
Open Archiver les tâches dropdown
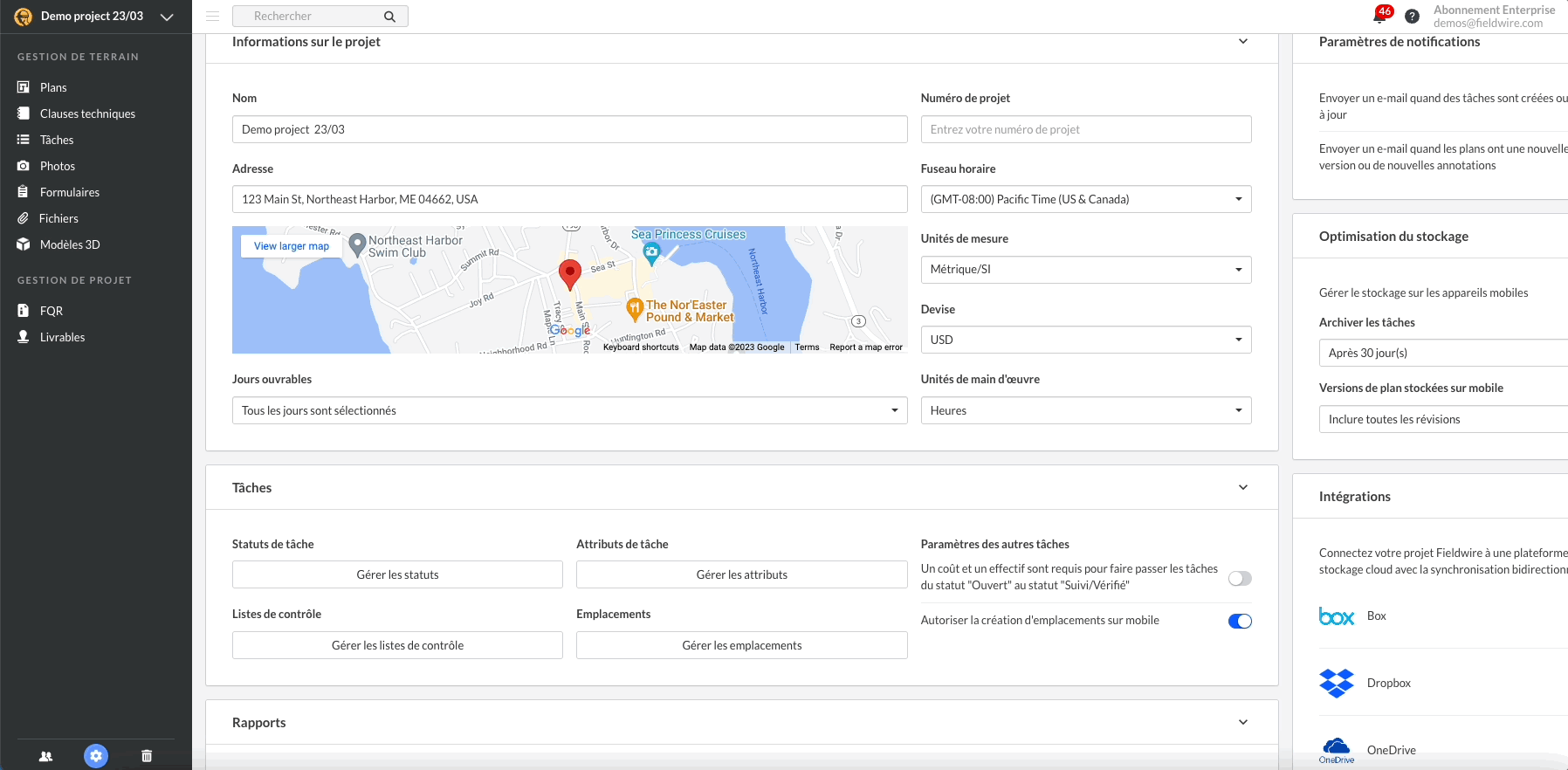1443,353
